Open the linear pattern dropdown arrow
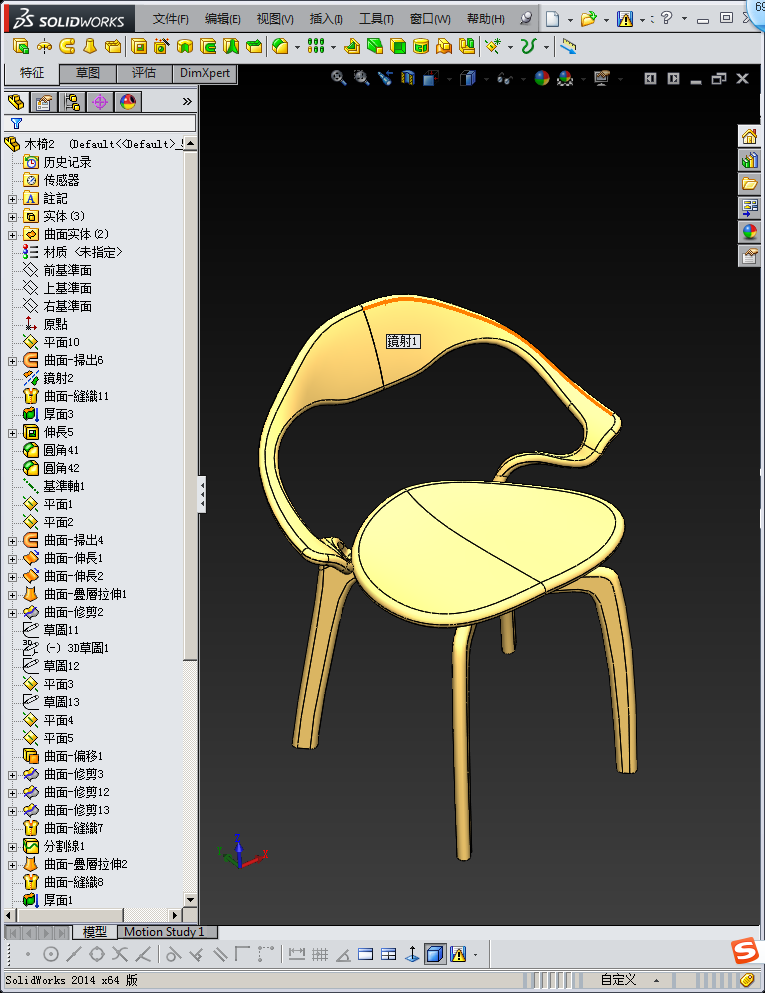Image resolution: width=765 pixels, height=993 pixels. tap(333, 47)
